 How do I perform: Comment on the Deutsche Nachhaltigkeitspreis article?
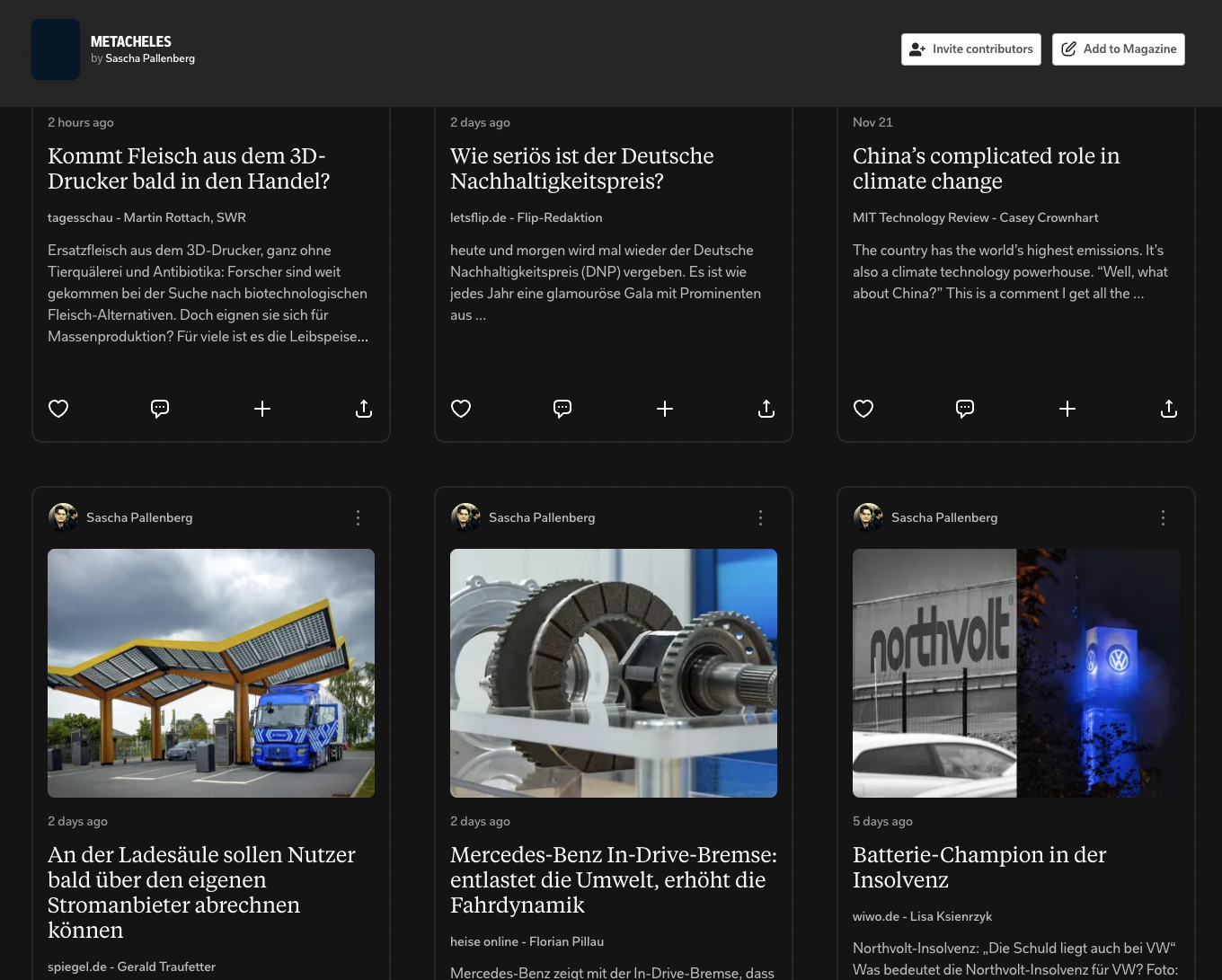pos(562,409)
